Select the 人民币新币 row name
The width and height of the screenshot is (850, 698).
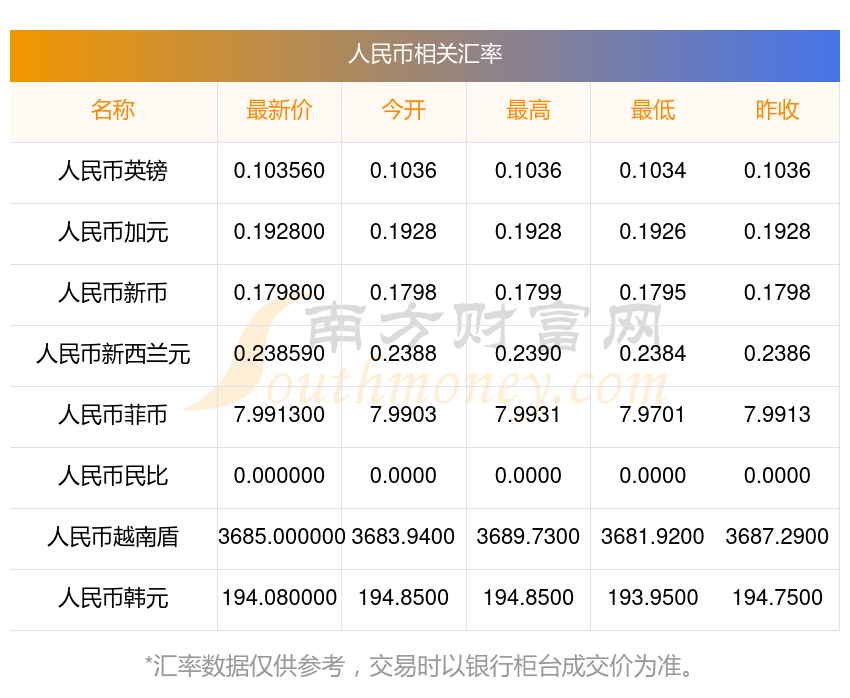(x=113, y=293)
